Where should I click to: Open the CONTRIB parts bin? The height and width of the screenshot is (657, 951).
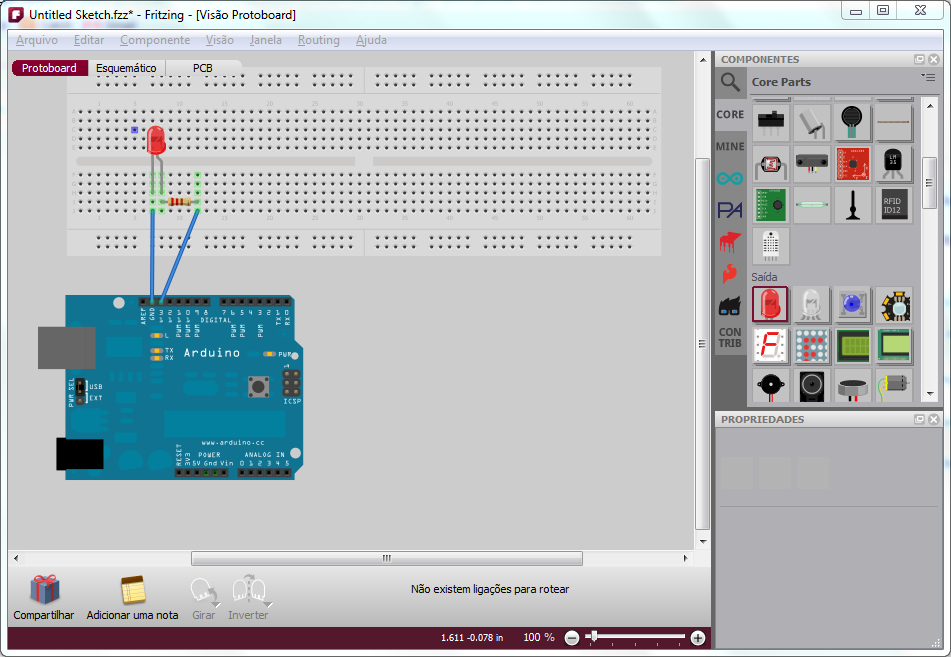730,337
